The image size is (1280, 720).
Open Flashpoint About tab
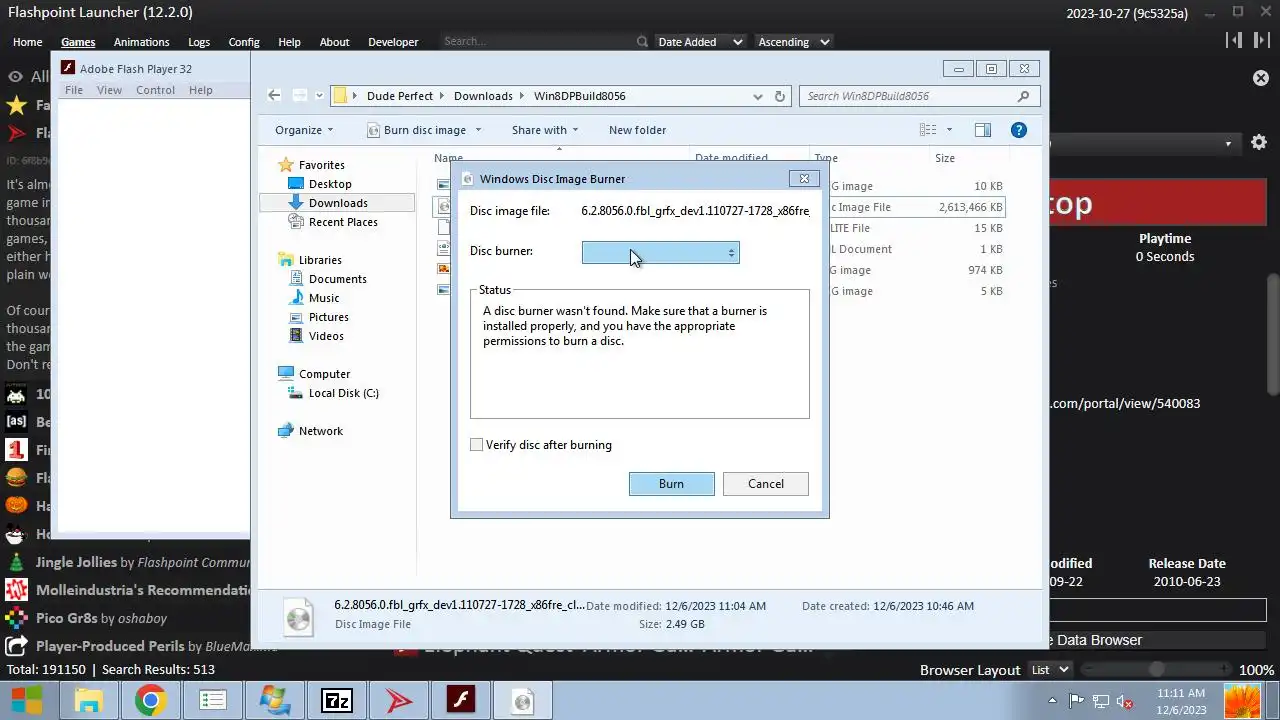334,42
